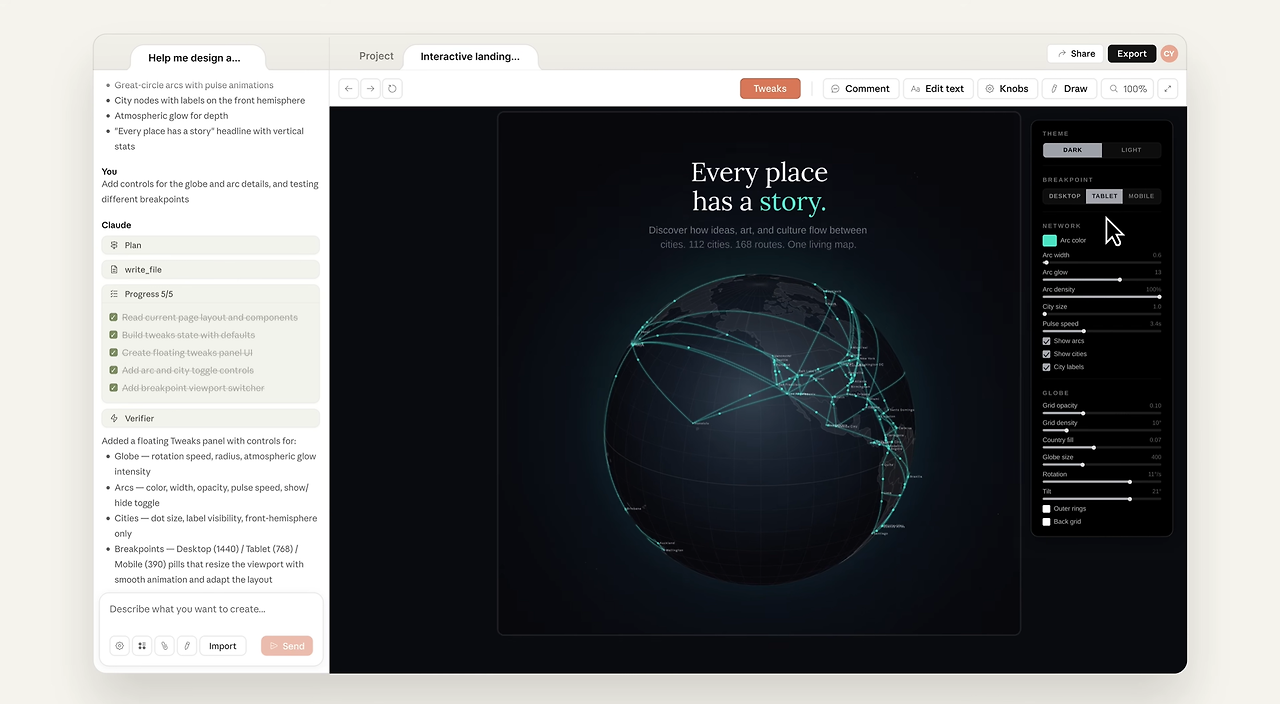
Task: Click the CY user avatar
Action: 1169,54
